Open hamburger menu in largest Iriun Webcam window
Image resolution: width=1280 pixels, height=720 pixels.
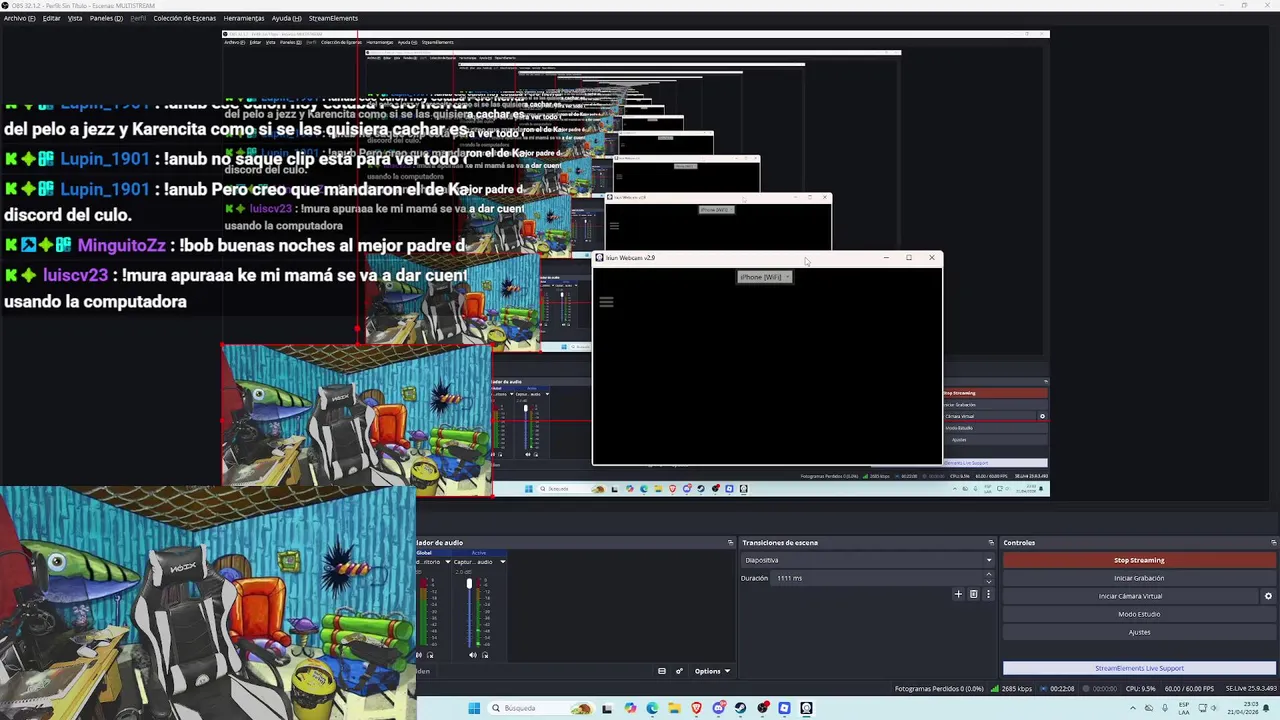[606, 301]
